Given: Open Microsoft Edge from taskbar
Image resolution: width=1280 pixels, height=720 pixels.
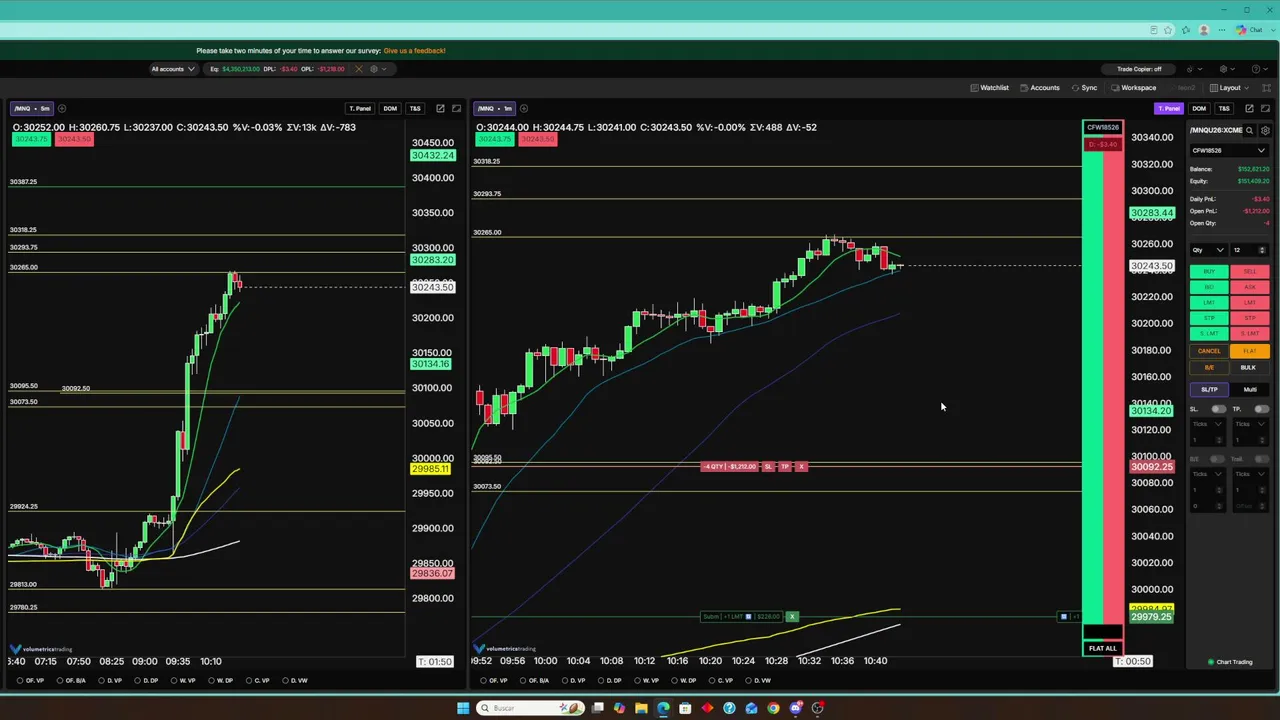Looking at the screenshot, I should point(663,708).
